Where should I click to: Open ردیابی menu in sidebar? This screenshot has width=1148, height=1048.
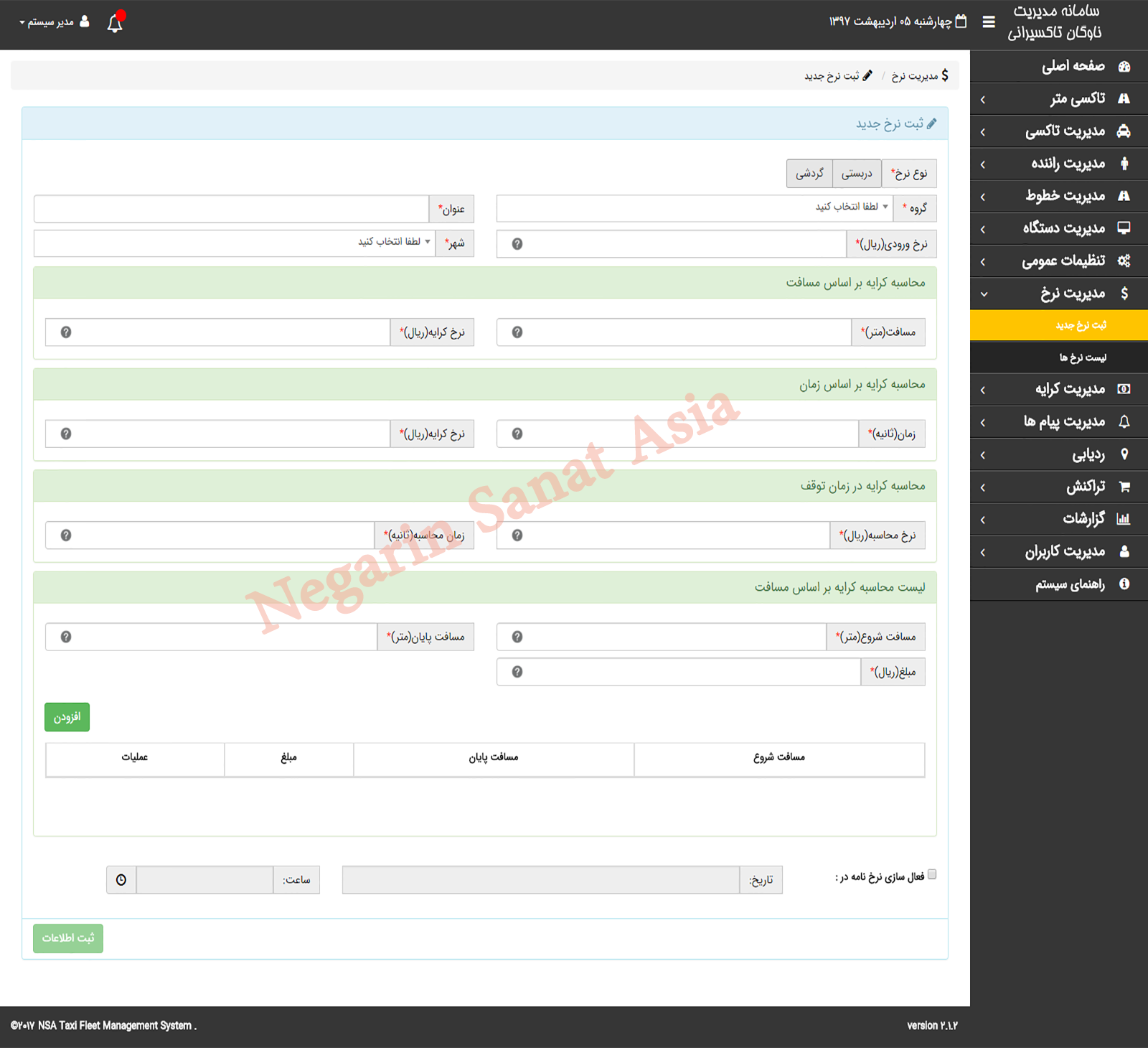(1059, 454)
